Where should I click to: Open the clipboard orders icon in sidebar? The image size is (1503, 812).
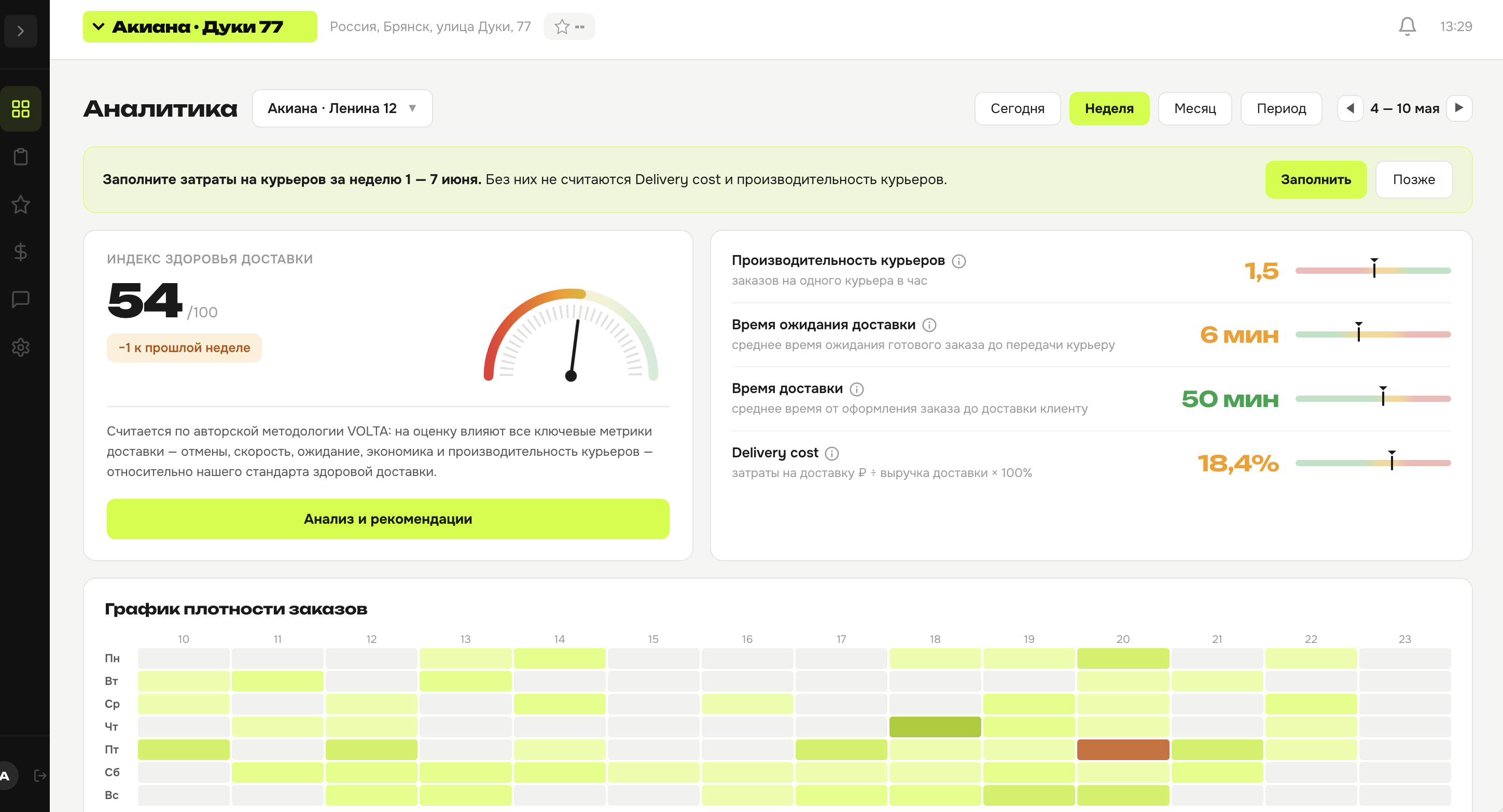(x=20, y=157)
